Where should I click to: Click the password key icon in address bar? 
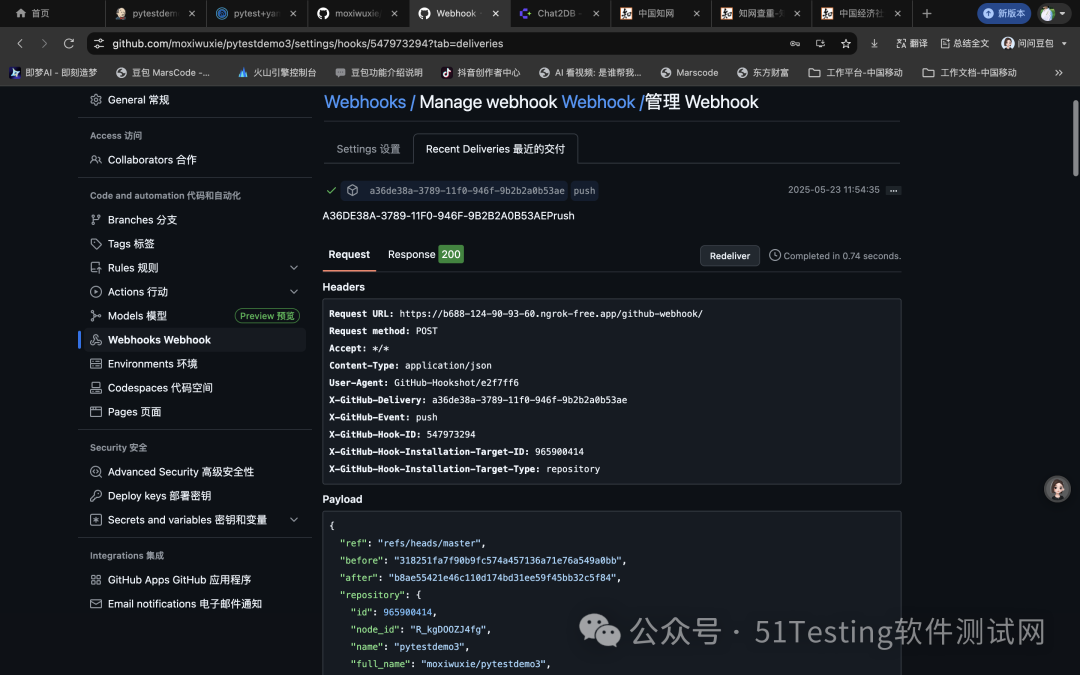[x=795, y=43]
